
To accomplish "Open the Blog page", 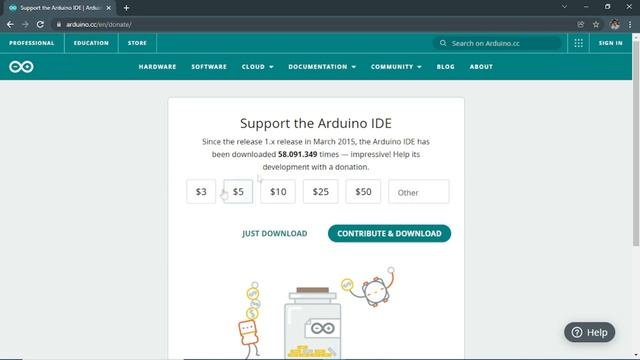I will (445, 67).
